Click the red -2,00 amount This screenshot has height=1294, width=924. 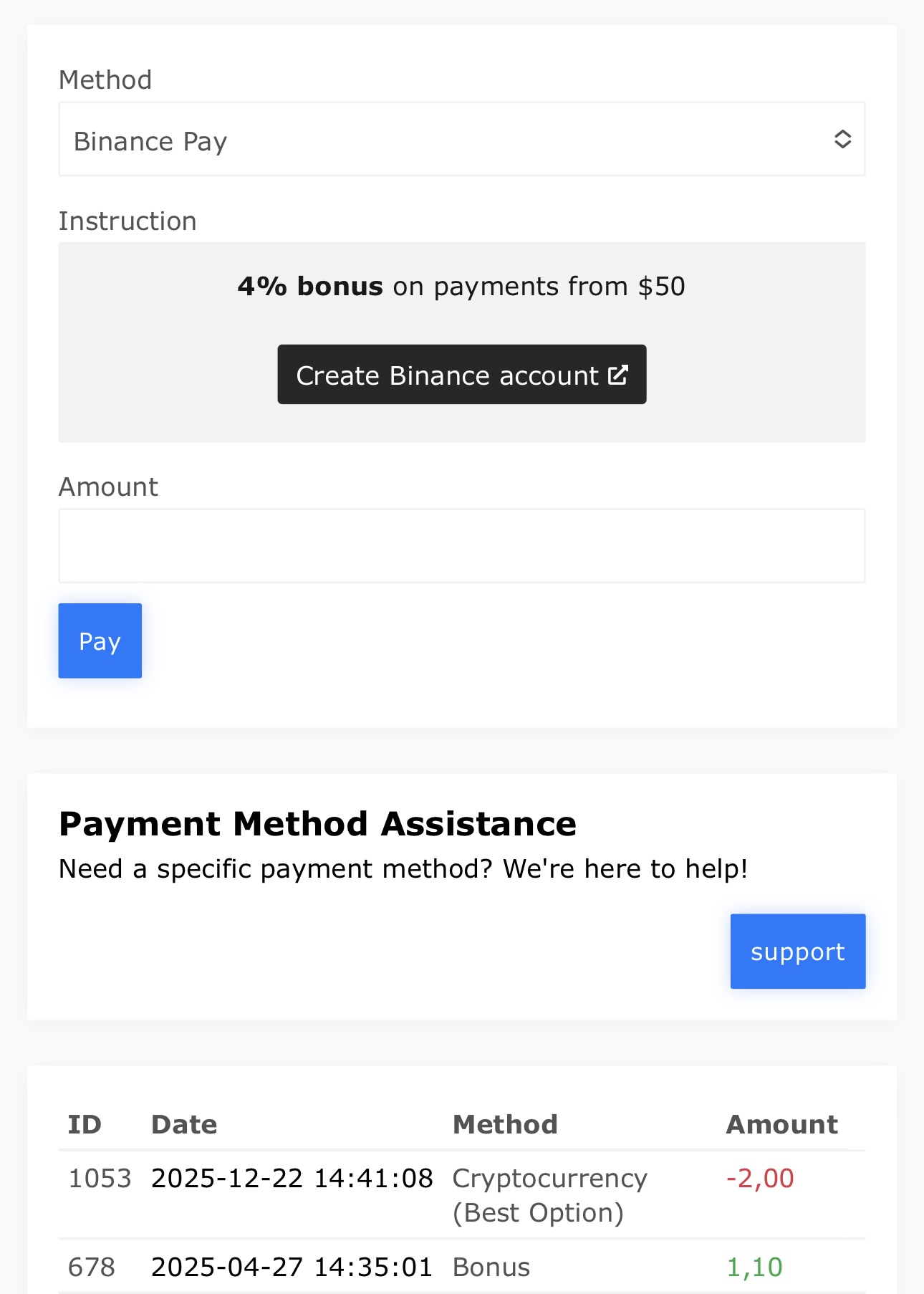click(760, 1179)
